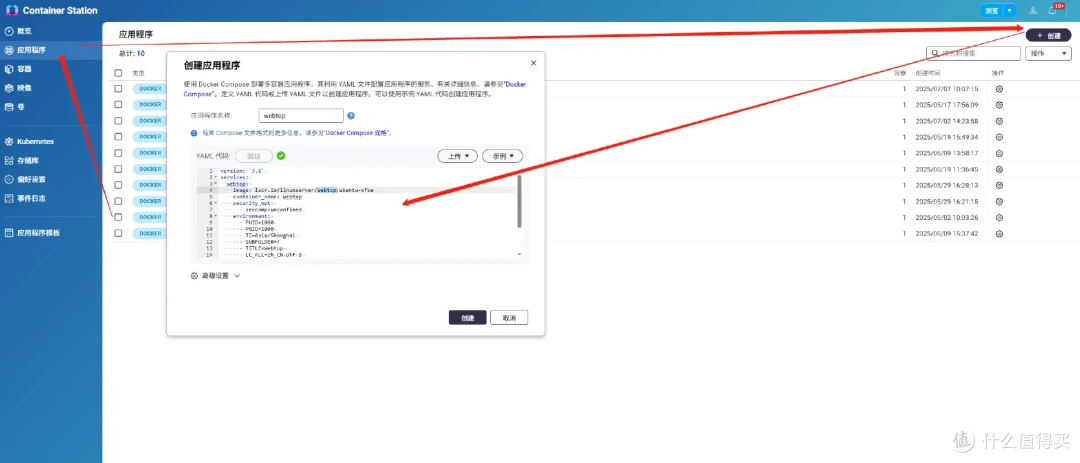Click 取消 to cancel the dialog
This screenshot has height=463, width=1080.
tap(509, 318)
